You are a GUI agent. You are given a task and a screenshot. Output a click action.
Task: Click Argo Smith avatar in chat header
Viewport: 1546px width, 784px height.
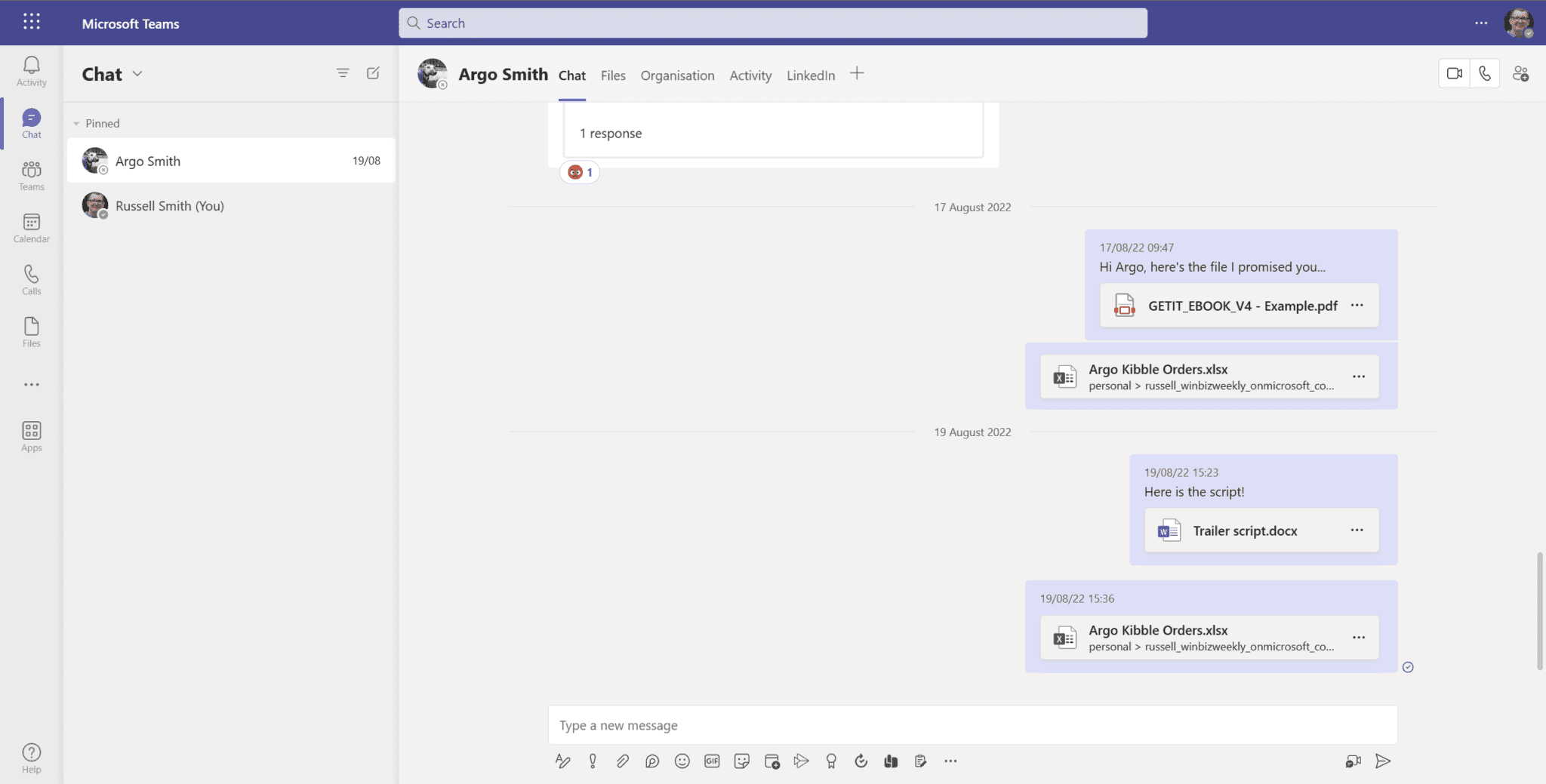433,74
